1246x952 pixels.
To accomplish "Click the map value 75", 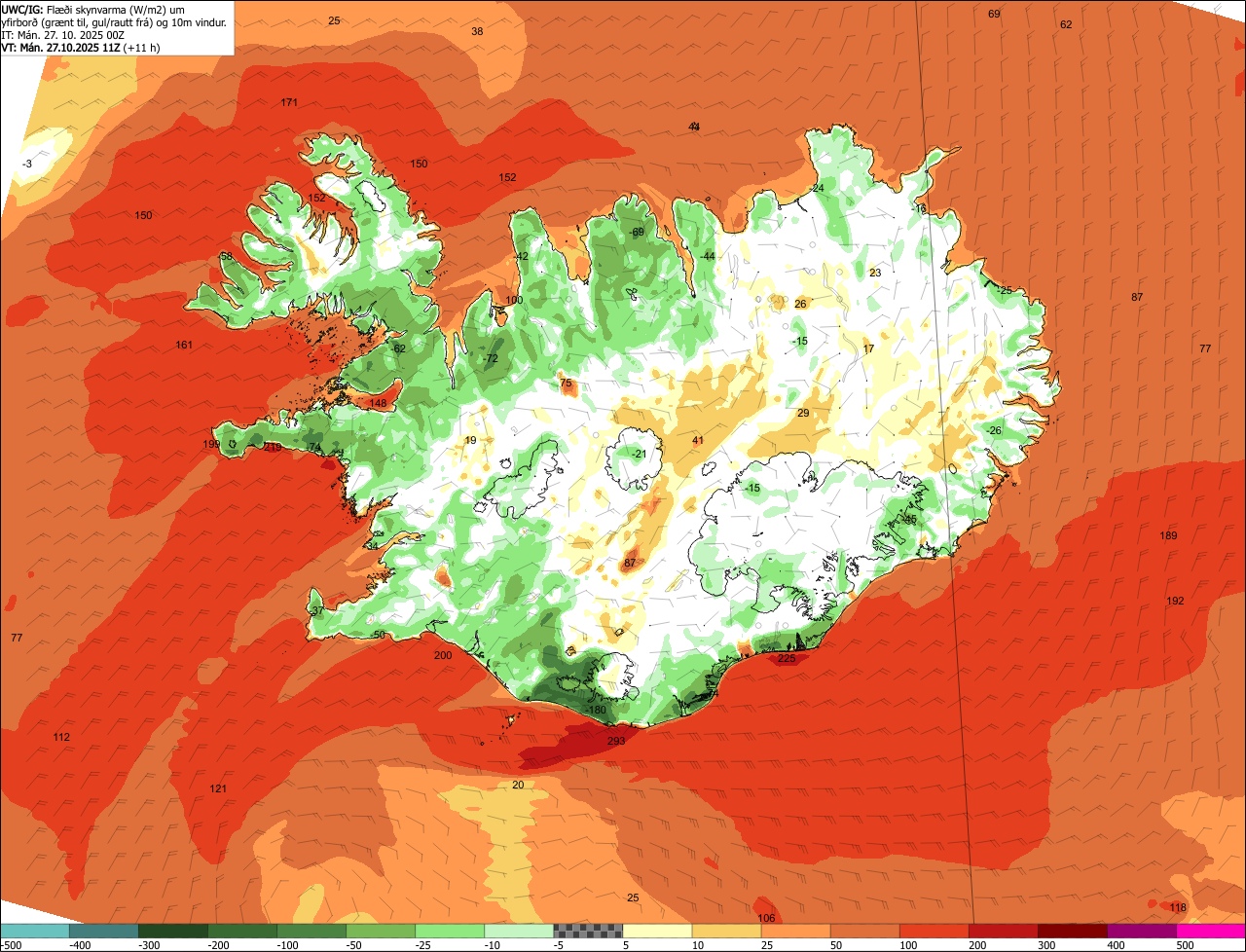I will (567, 384).
